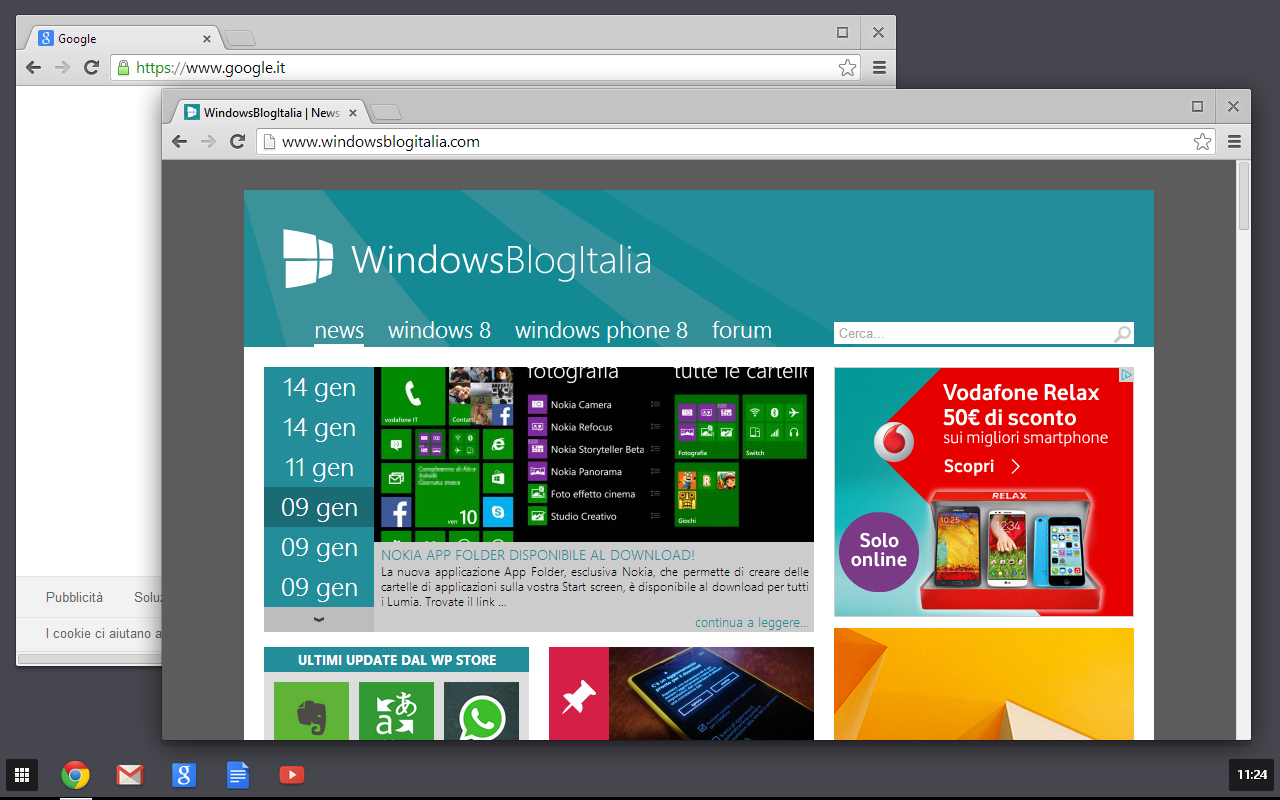Close the Google tab
The width and height of the screenshot is (1280, 800).
[207, 39]
